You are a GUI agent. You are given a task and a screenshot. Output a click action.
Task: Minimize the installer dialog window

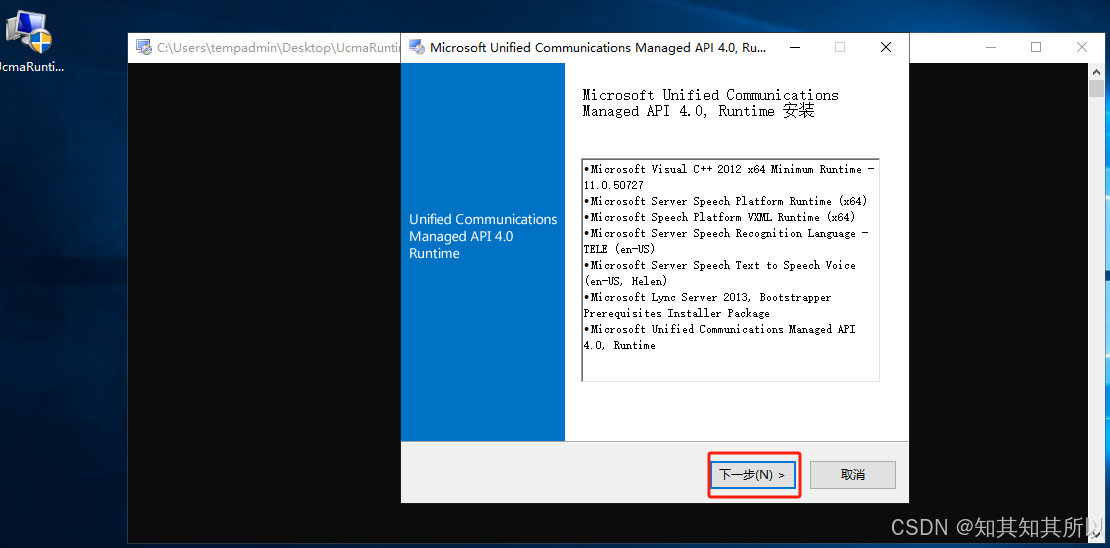pos(795,47)
